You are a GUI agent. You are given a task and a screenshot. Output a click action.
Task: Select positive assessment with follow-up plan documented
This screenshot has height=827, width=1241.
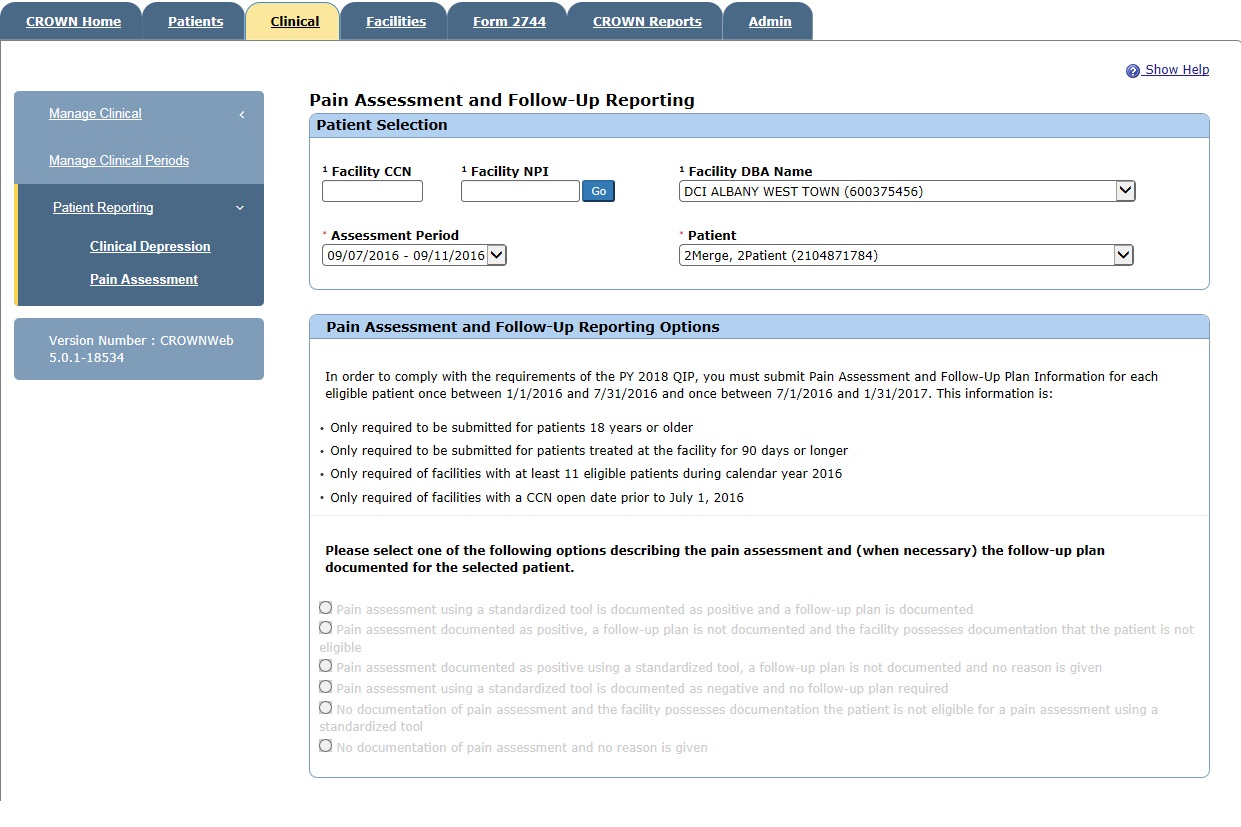pyautogui.click(x=326, y=608)
